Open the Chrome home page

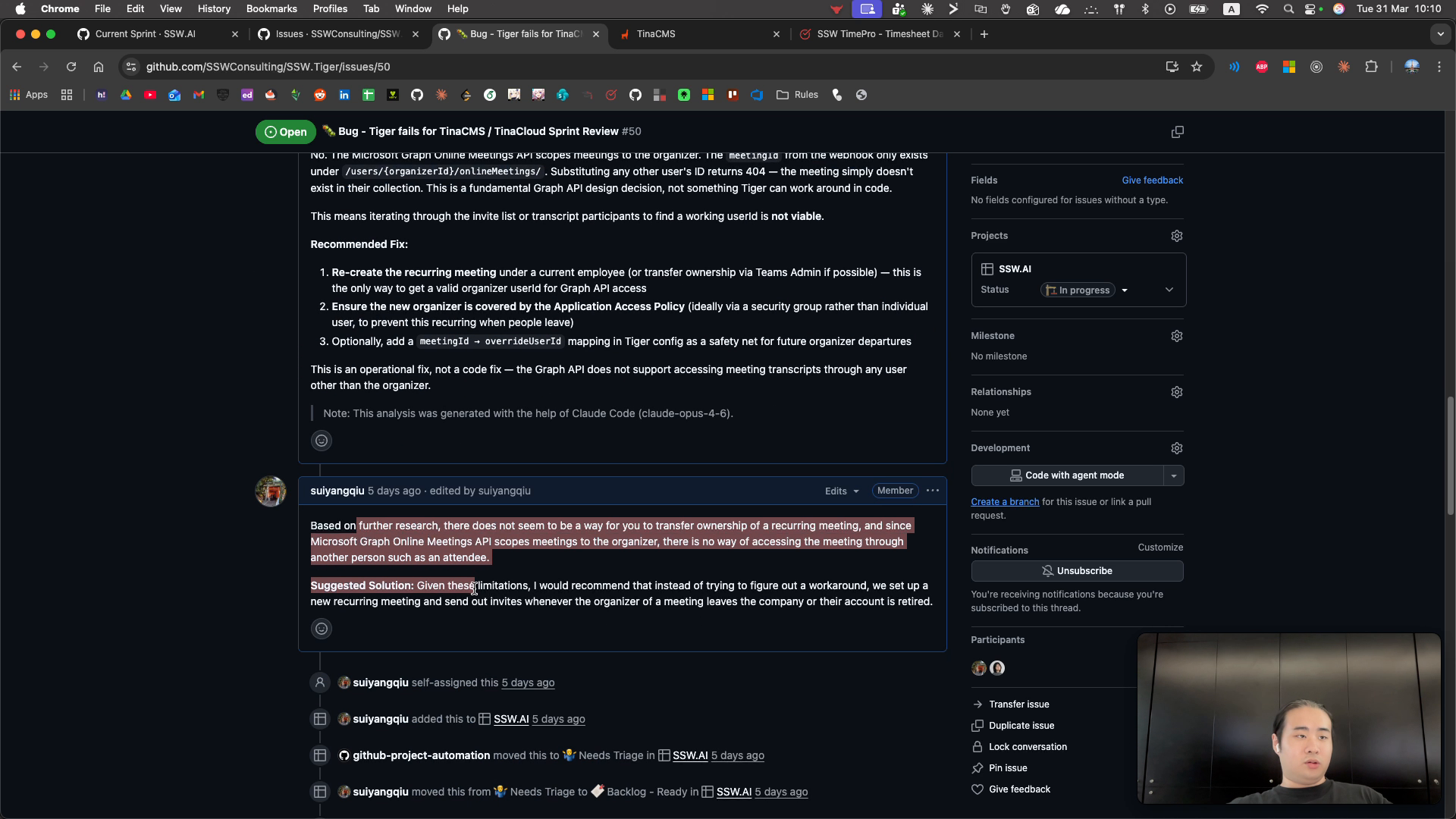[99, 67]
